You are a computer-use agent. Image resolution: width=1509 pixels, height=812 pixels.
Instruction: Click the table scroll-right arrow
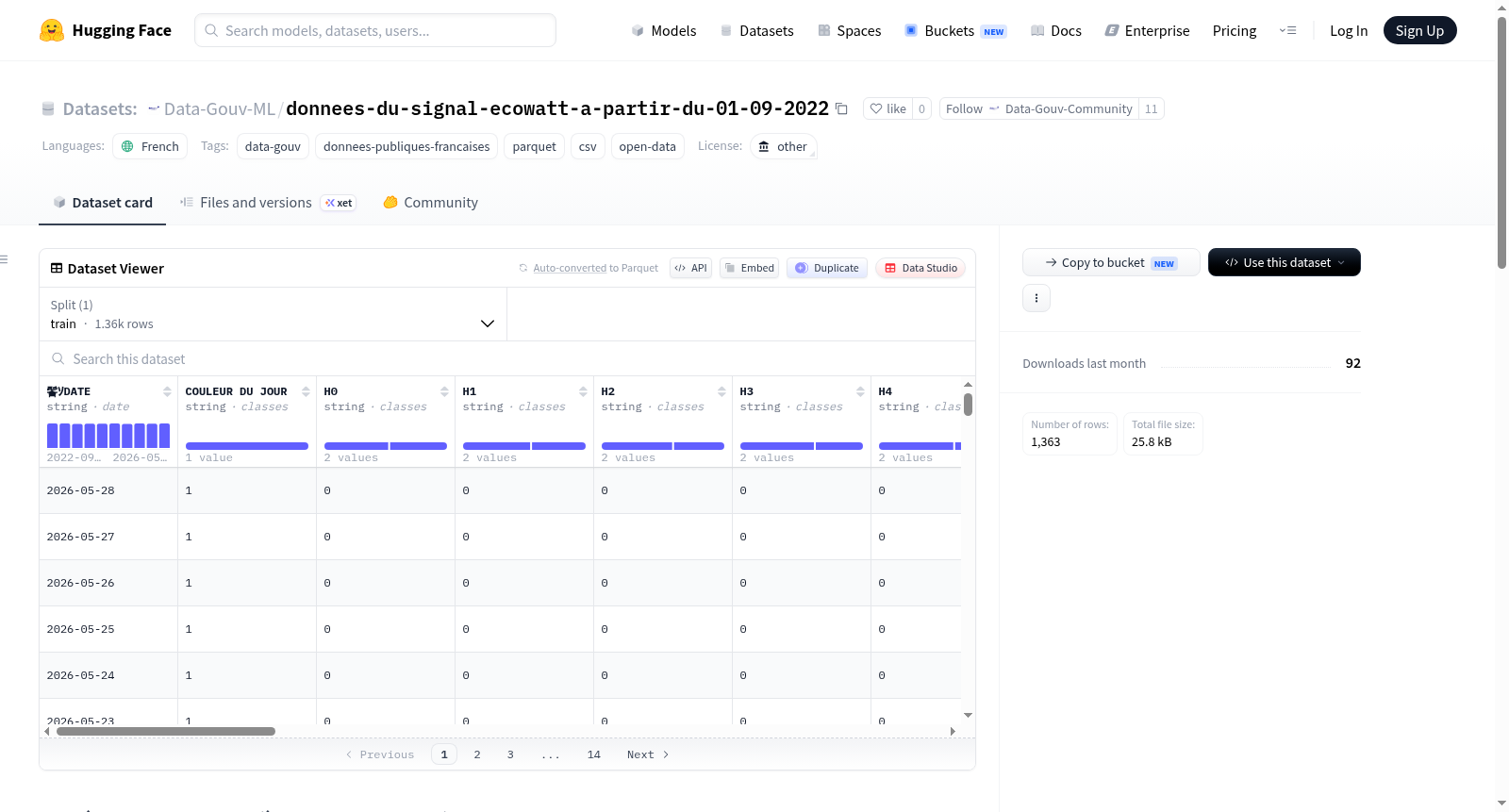click(x=953, y=731)
